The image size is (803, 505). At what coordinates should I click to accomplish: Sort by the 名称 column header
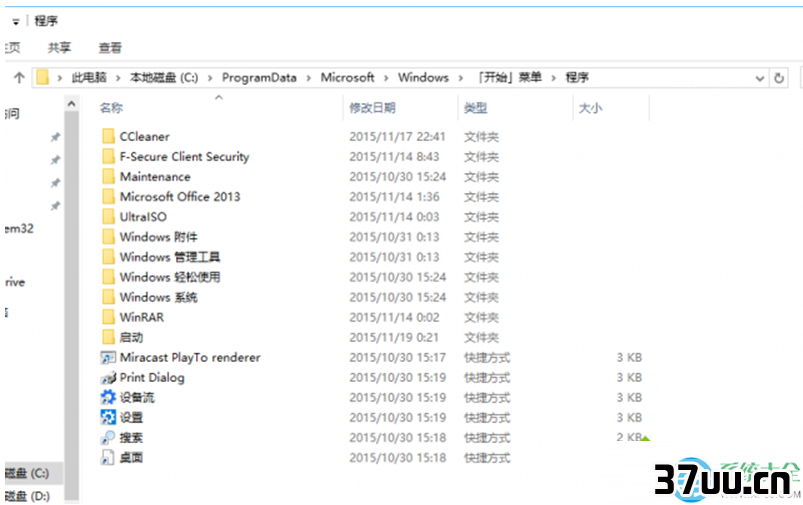(111, 108)
